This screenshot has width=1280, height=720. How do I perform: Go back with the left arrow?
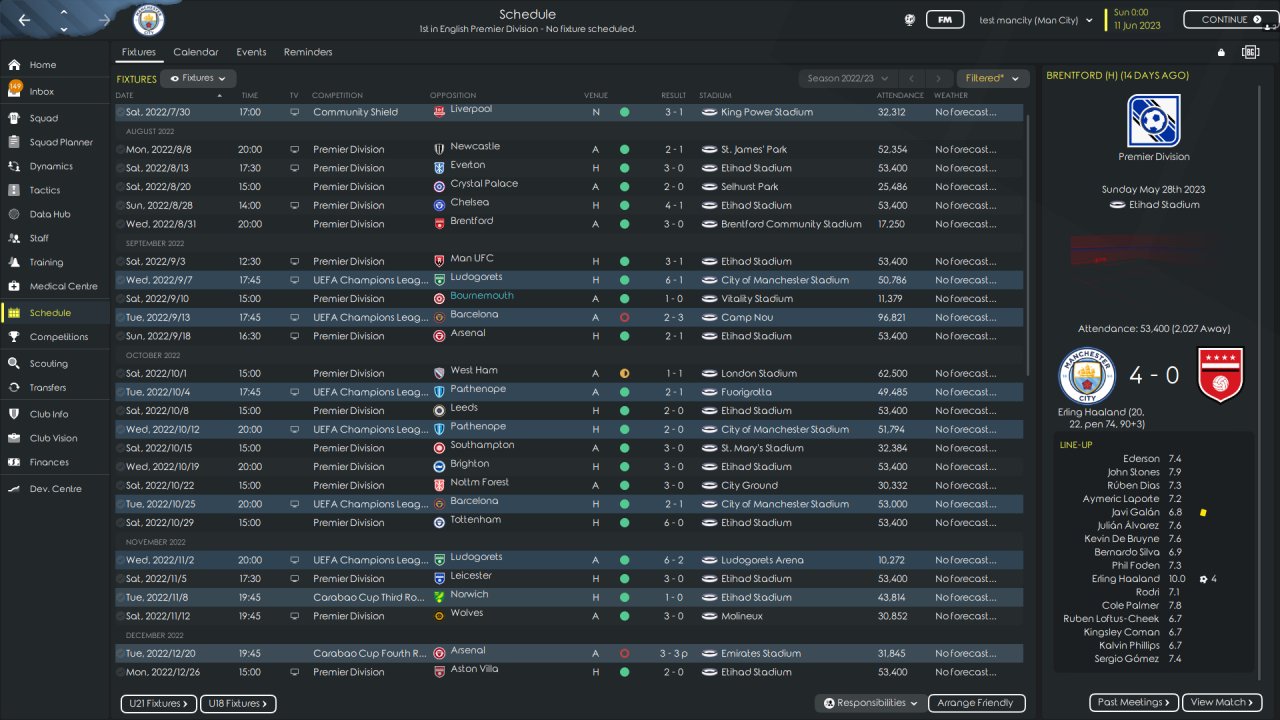tap(24, 20)
